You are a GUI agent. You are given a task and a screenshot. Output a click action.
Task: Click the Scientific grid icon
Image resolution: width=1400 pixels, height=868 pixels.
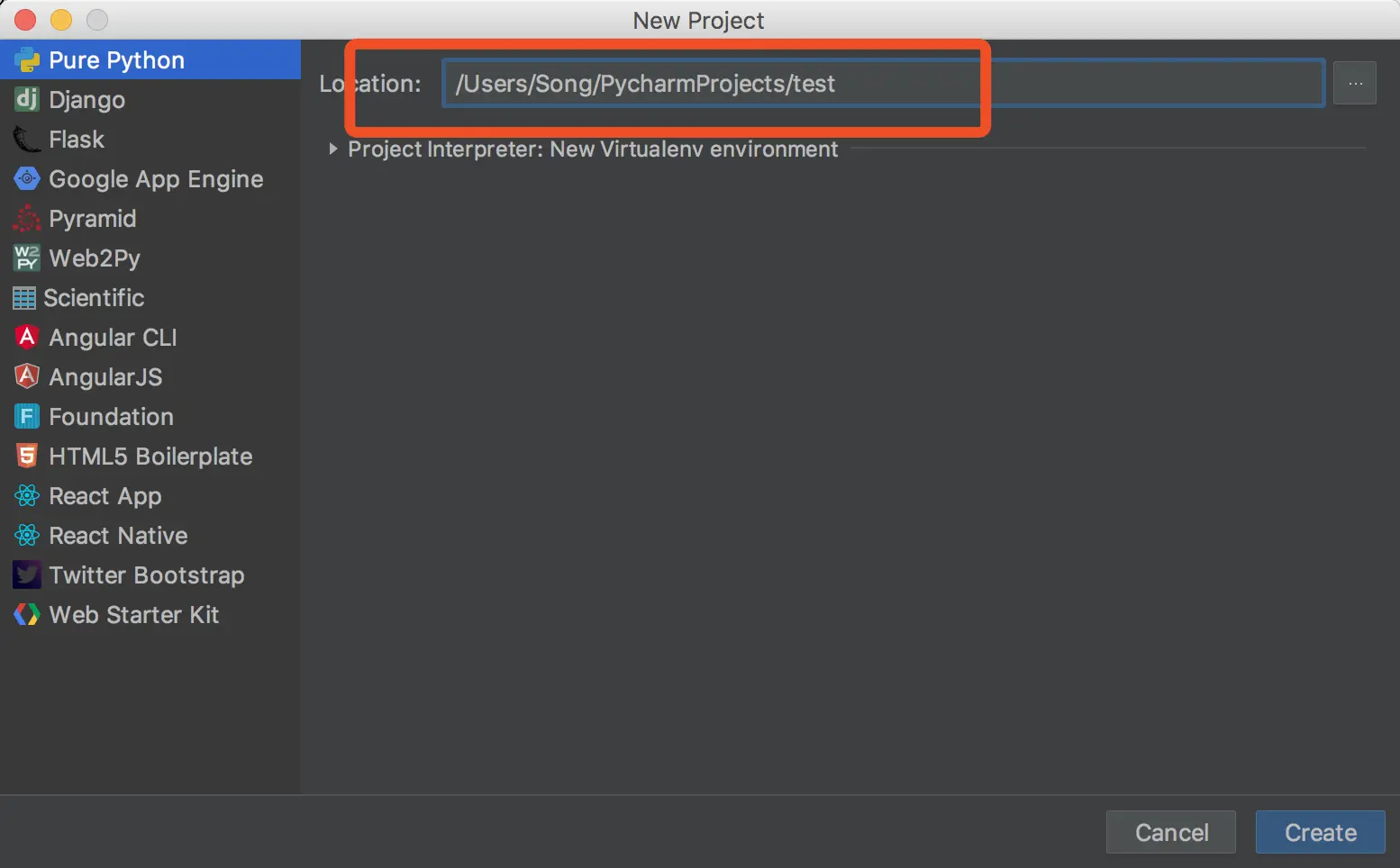pos(24,298)
